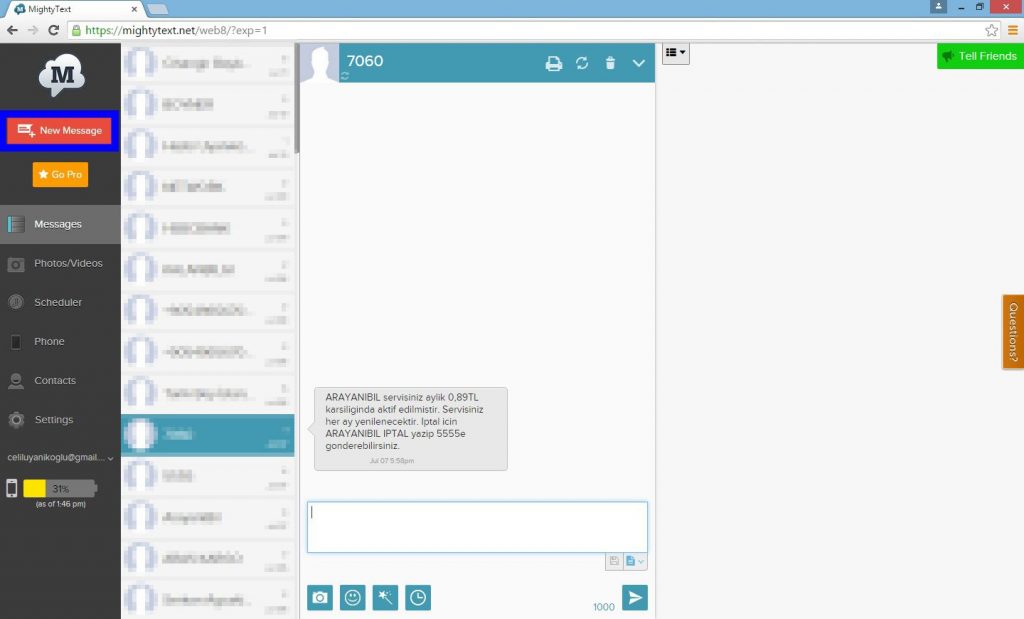This screenshot has width=1024, height=619.
Task: Expand conversation options with the header chevron
Action: [x=639, y=62]
